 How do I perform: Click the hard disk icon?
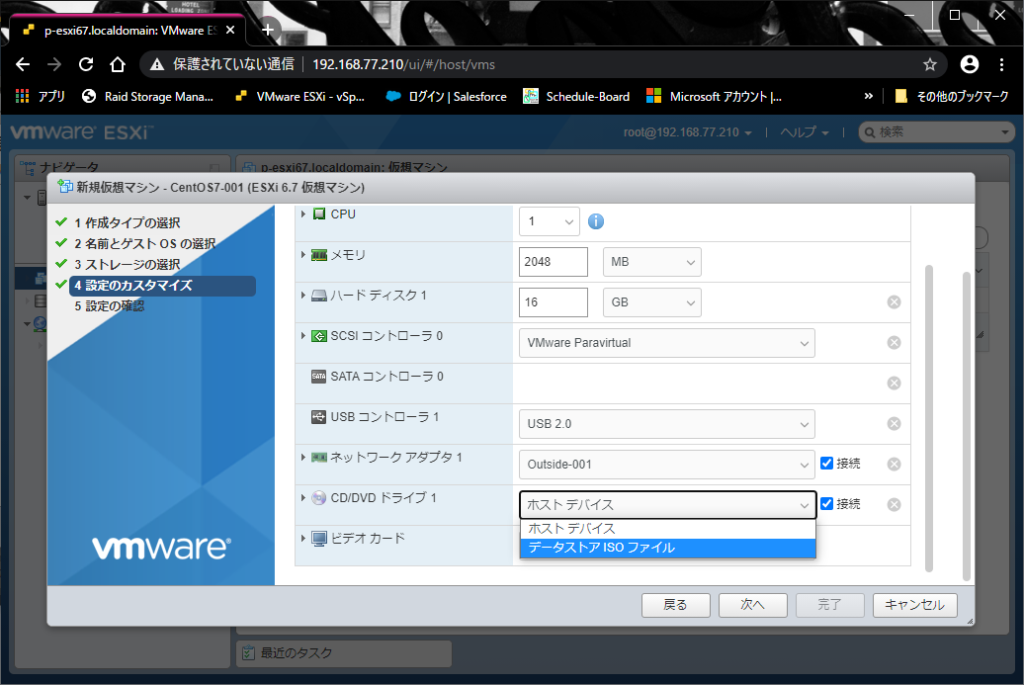pyautogui.click(x=319, y=295)
